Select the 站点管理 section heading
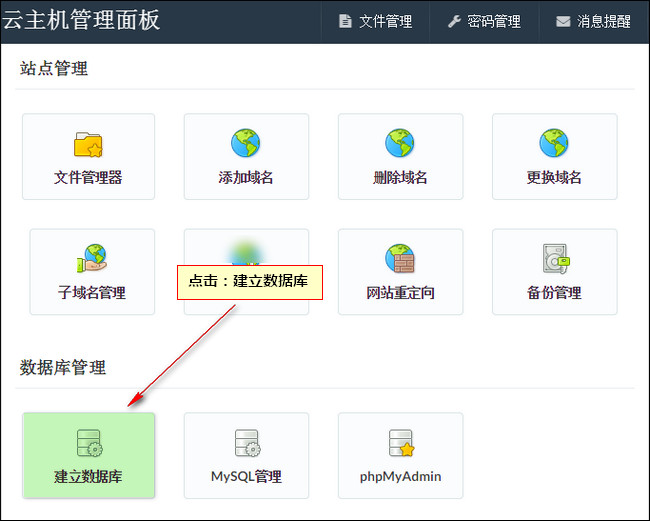This screenshot has width=650, height=521. pyautogui.click(x=54, y=69)
